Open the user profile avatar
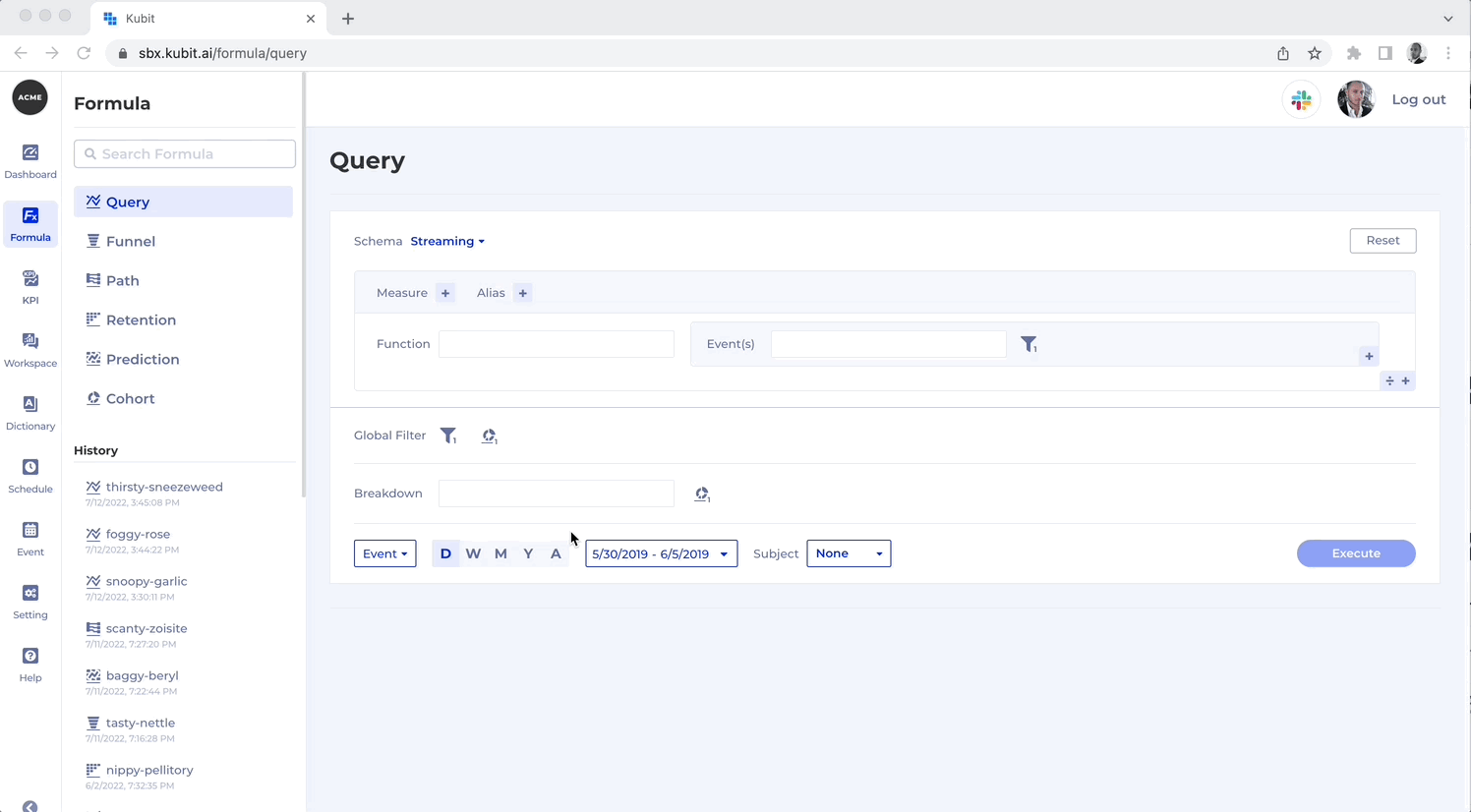 click(x=1356, y=99)
